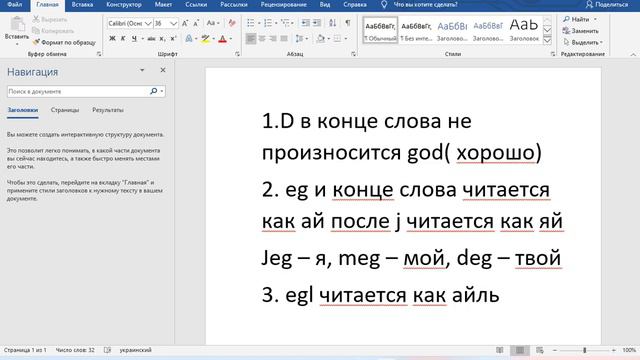Click the Заменить button

[581, 31]
